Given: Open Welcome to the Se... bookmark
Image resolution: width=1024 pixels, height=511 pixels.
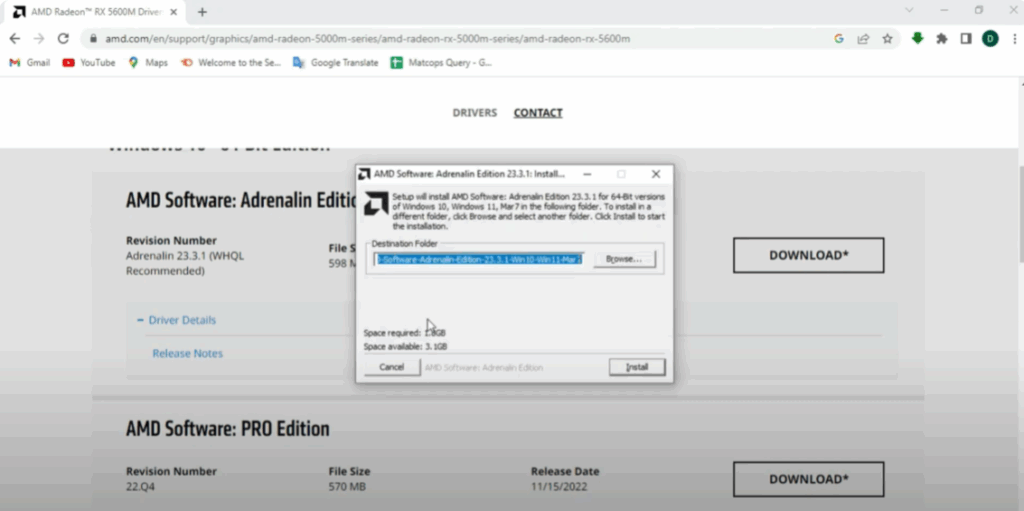Looking at the screenshot, I should (x=231, y=63).
